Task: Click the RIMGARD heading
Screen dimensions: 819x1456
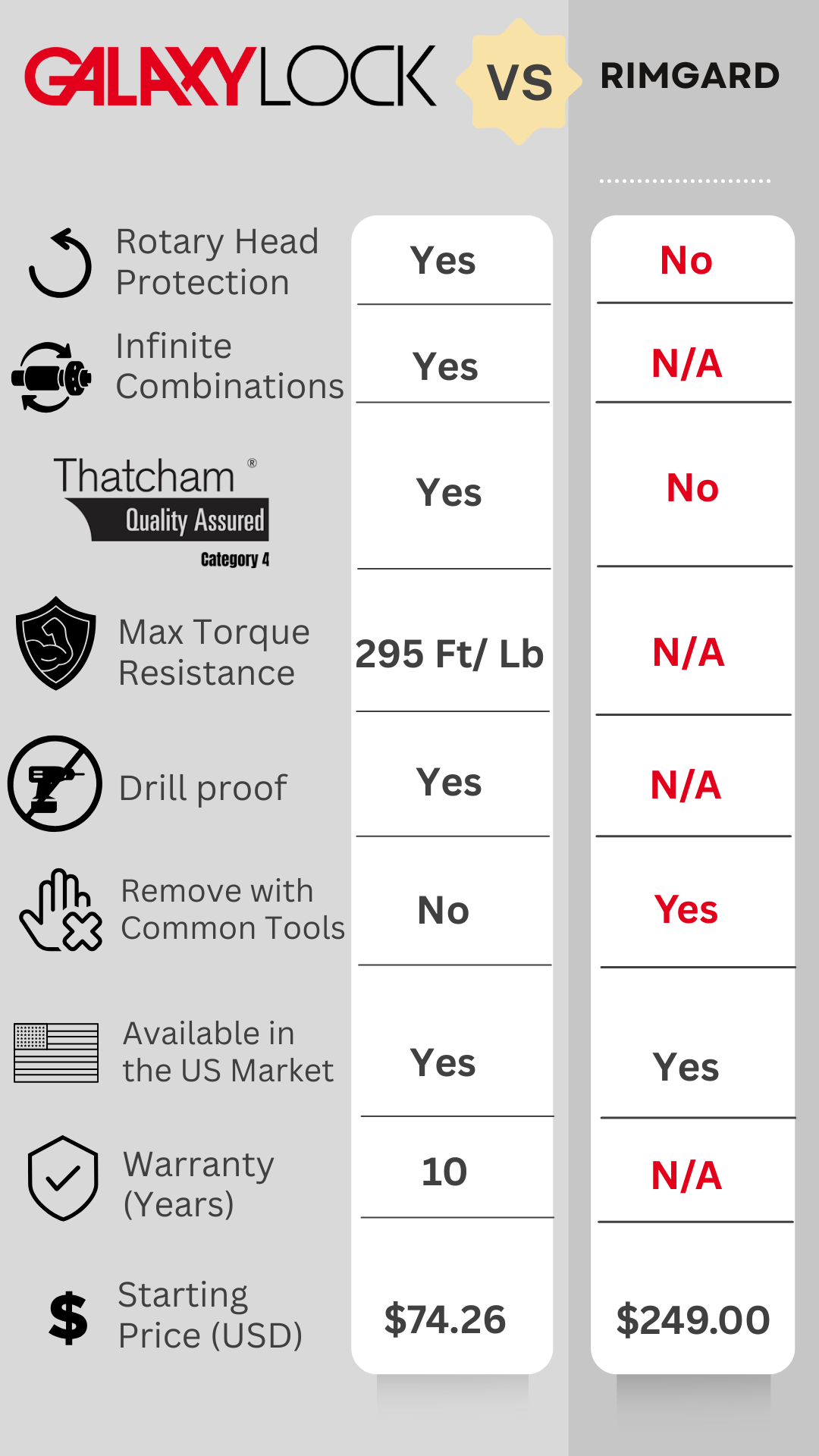Action: click(689, 76)
